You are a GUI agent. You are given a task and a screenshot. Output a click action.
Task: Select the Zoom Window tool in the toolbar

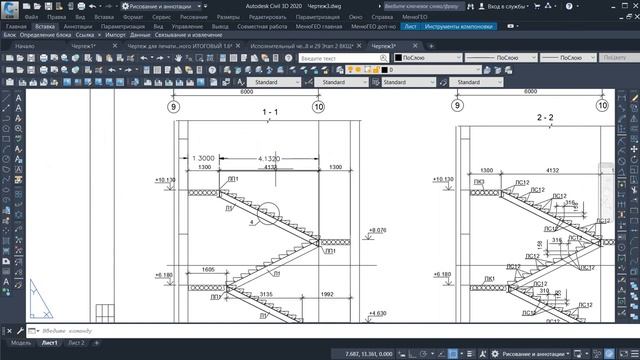[x=199, y=58]
